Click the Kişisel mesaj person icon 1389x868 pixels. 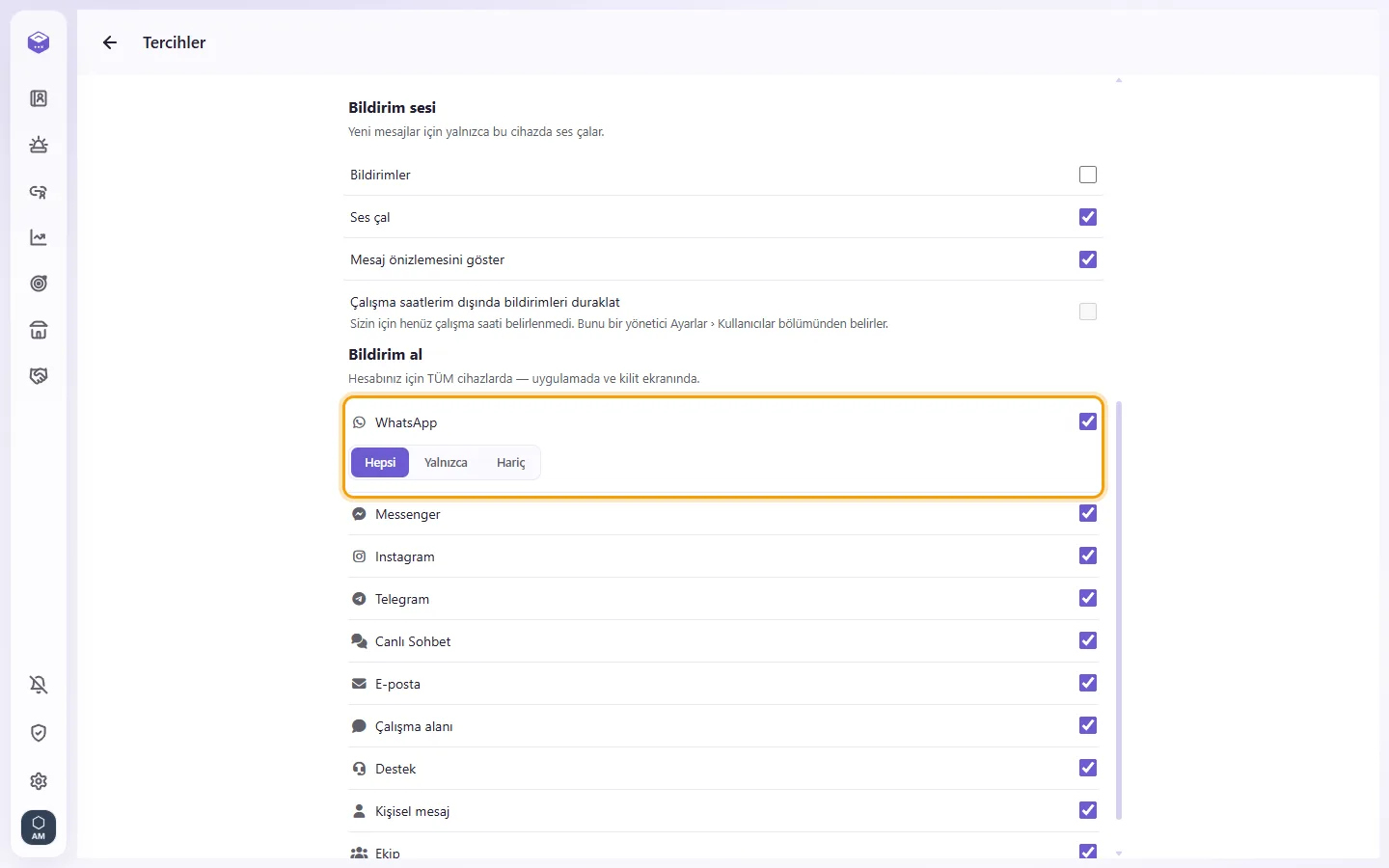(359, 811)
